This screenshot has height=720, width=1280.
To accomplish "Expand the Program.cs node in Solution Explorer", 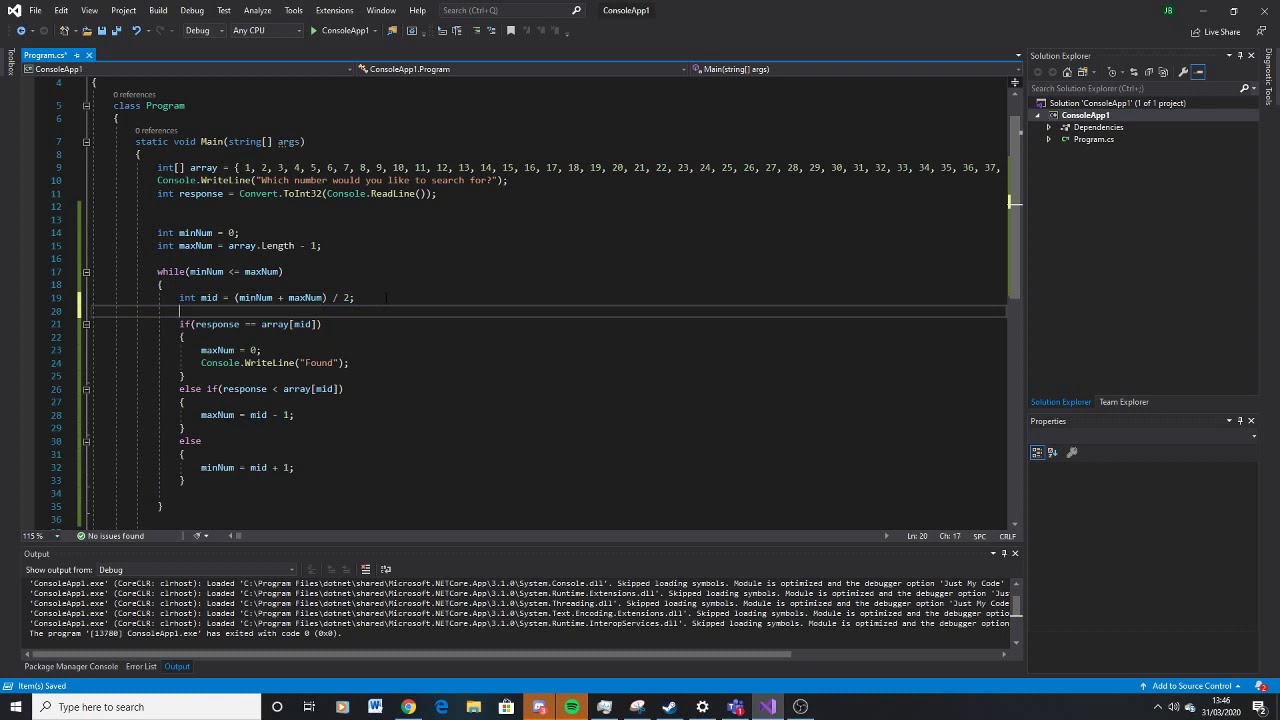I will pos(1049,140).
